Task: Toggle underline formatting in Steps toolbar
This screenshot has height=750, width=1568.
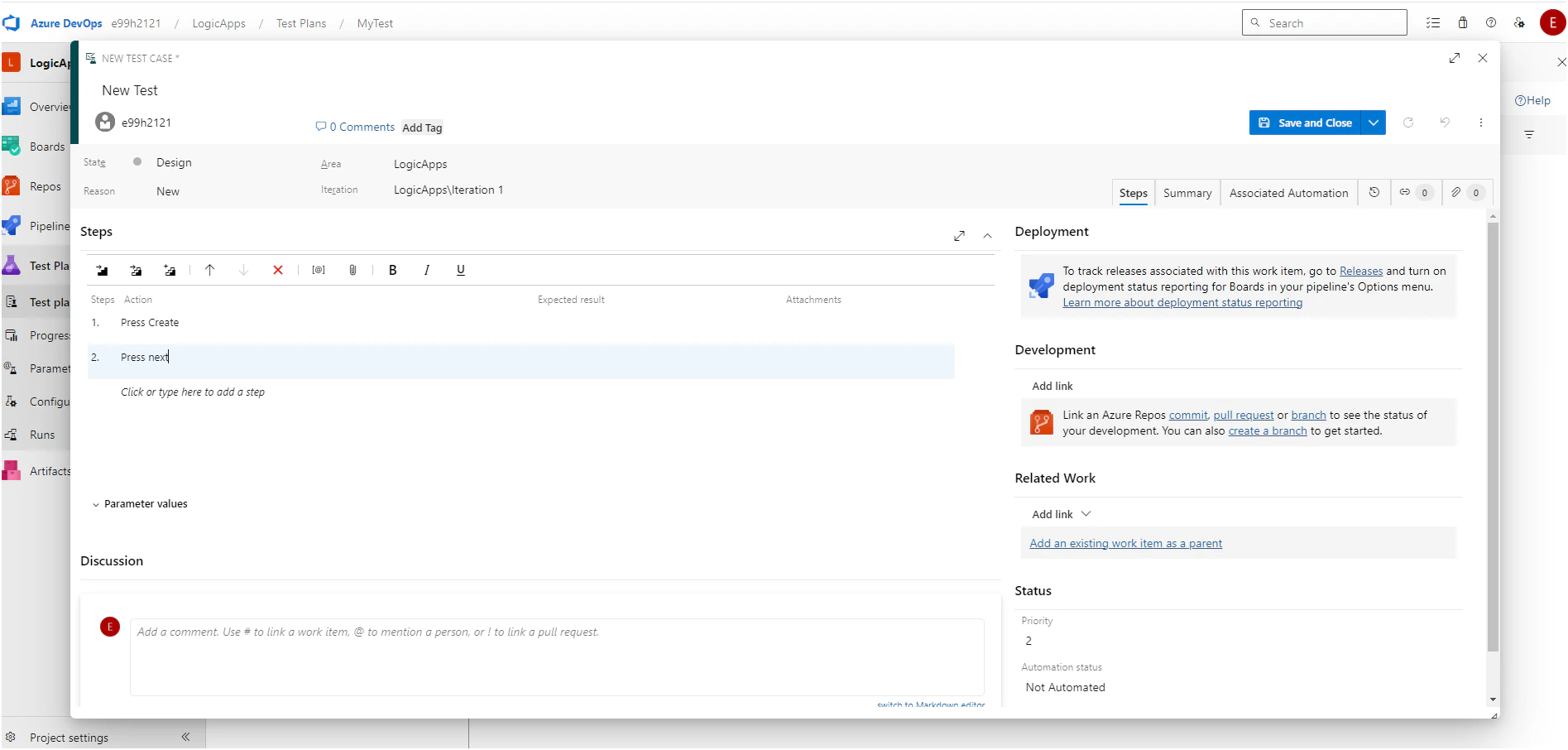Action: [461, 271]
